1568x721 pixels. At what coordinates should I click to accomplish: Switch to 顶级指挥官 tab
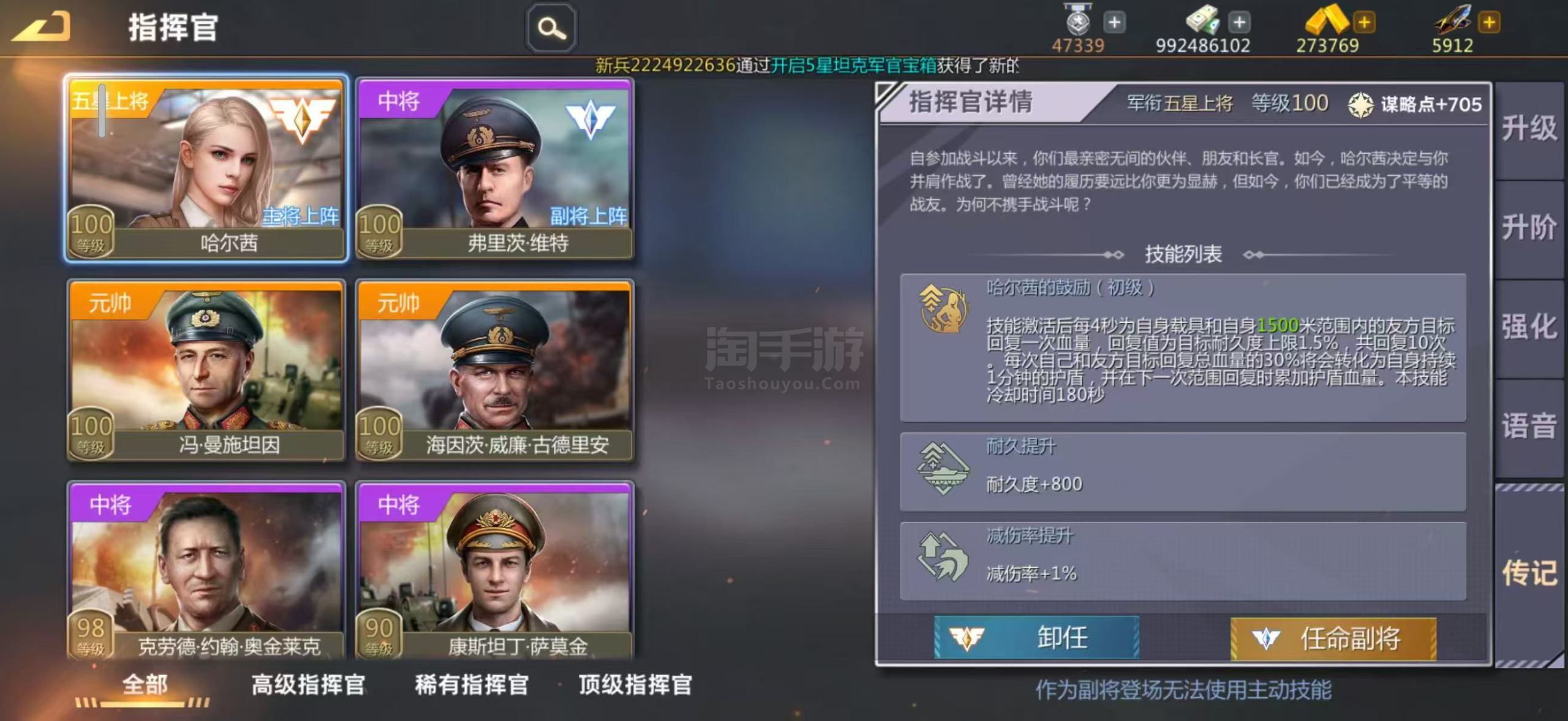[x=635, y=685]
